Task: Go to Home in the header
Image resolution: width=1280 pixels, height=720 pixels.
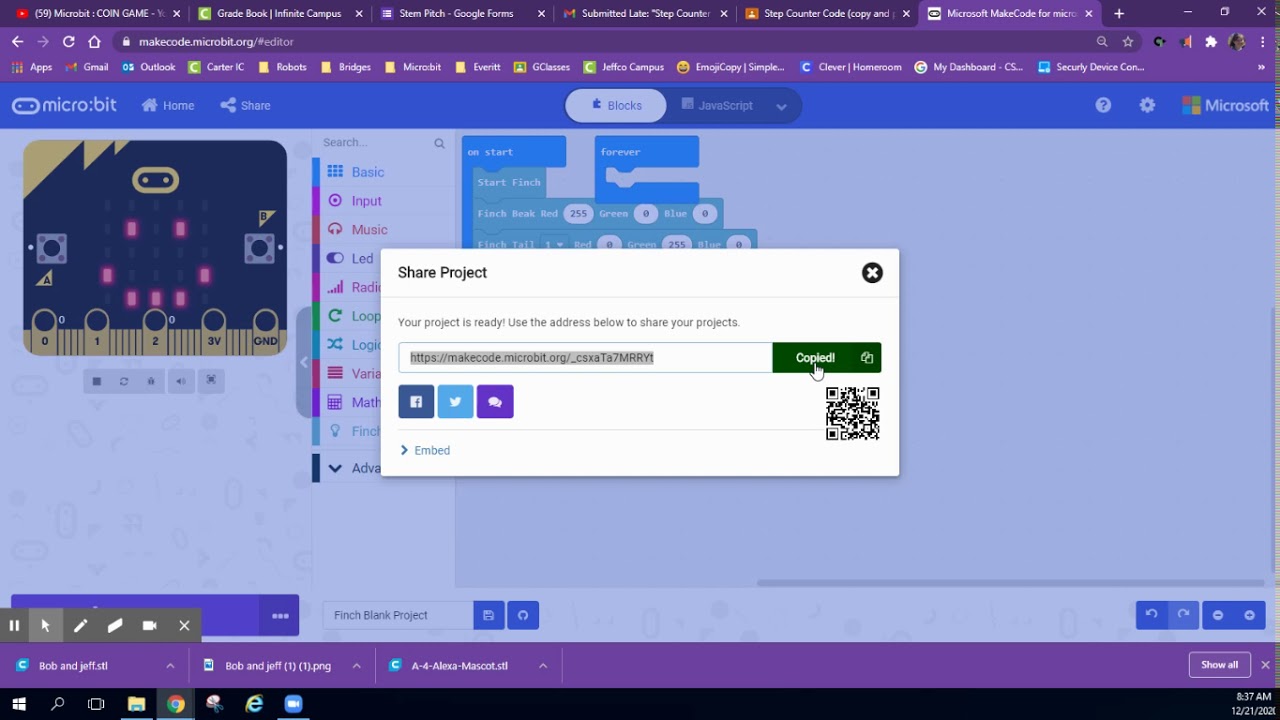Action: click(x=168, y=105)
